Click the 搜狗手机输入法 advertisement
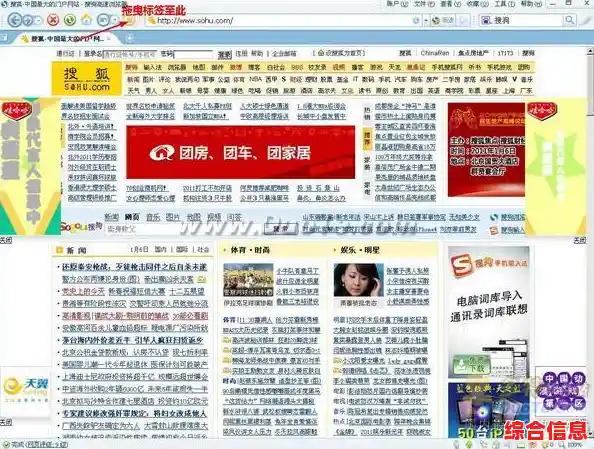This screenshot has height=449, width=594. [489, 312]
